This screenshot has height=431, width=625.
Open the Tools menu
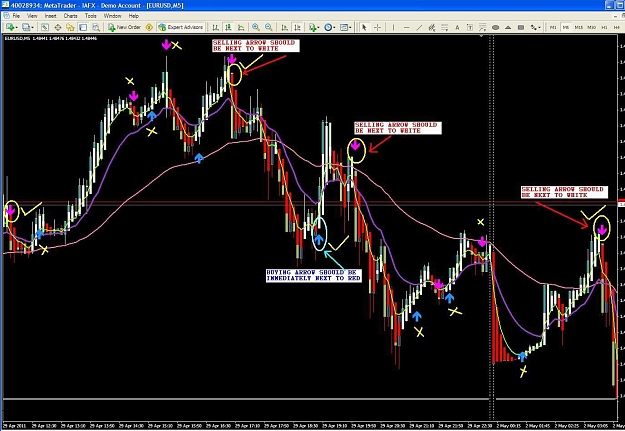(x=90, y=16)
